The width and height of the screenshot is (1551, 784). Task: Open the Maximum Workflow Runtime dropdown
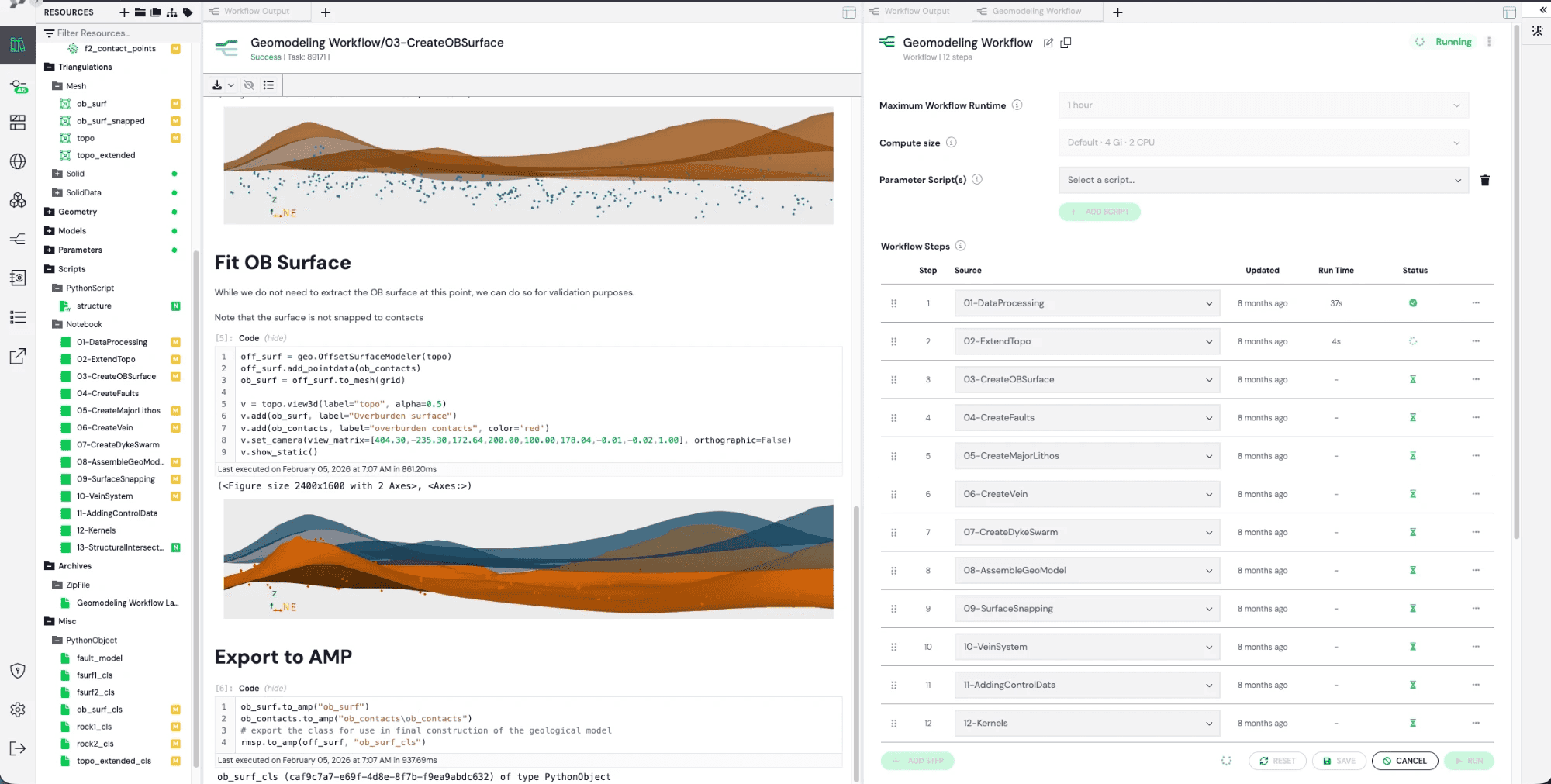pyautogui.click(x=1263, y=105)
